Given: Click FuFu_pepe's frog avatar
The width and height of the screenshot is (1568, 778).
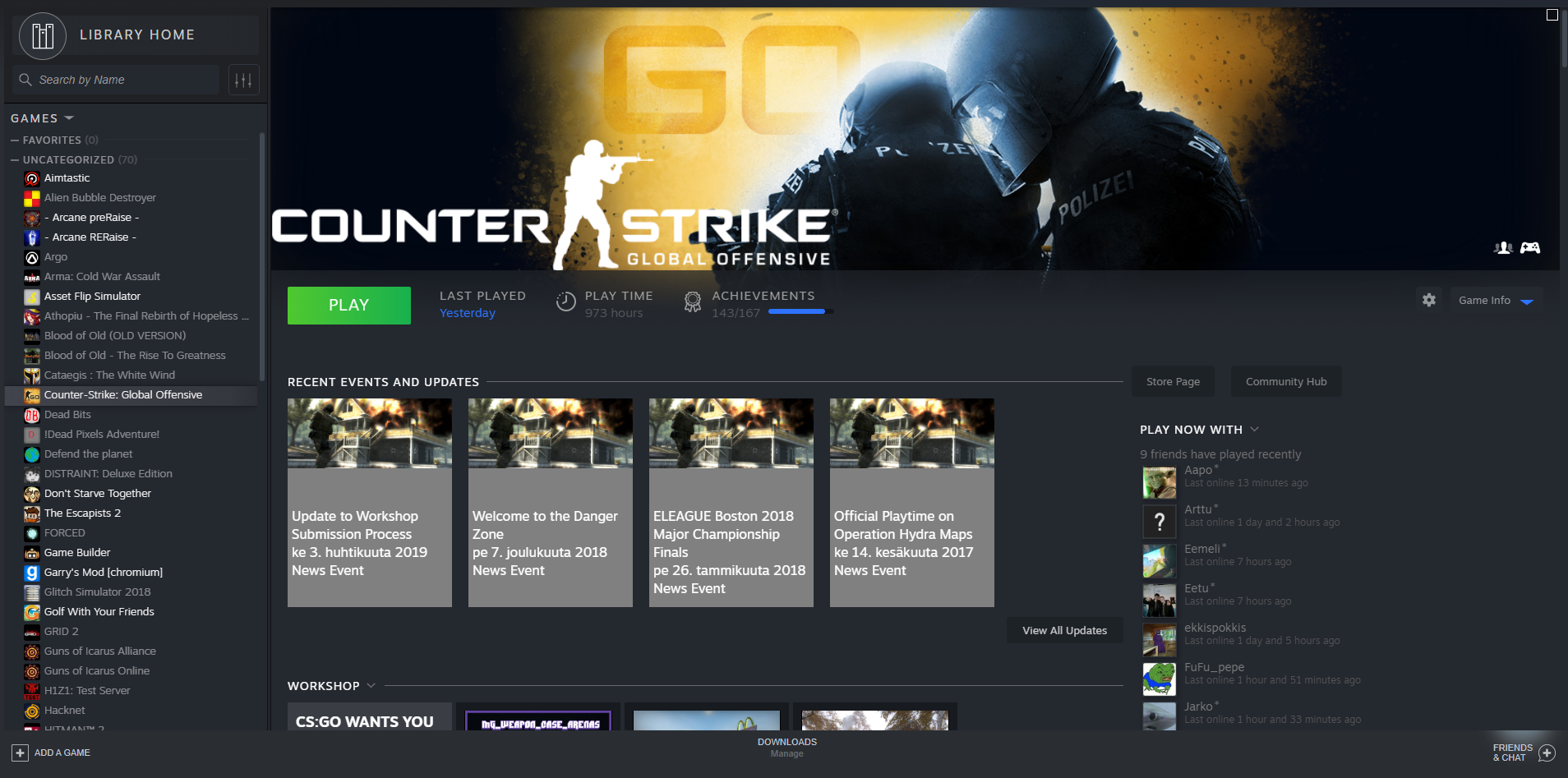Looking at the screenshot, I should click(1160, 679).
